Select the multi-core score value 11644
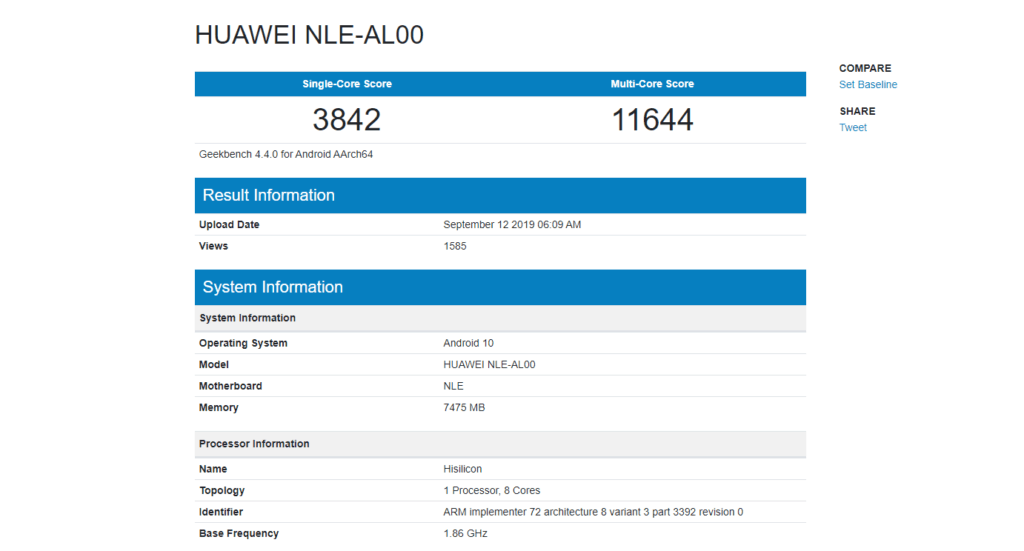The width and height of the screenshot is (1024, 551). [652, 120]
